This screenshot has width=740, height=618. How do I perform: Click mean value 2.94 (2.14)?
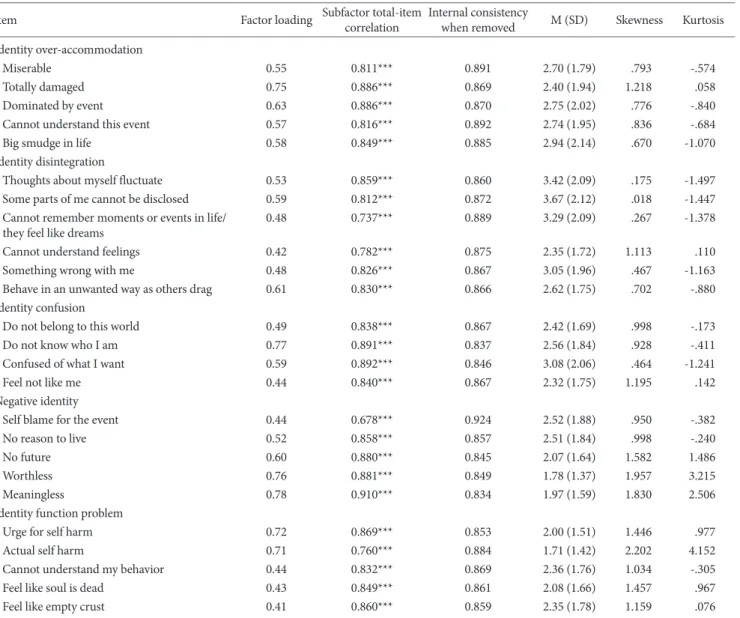[x=569, y=143]
